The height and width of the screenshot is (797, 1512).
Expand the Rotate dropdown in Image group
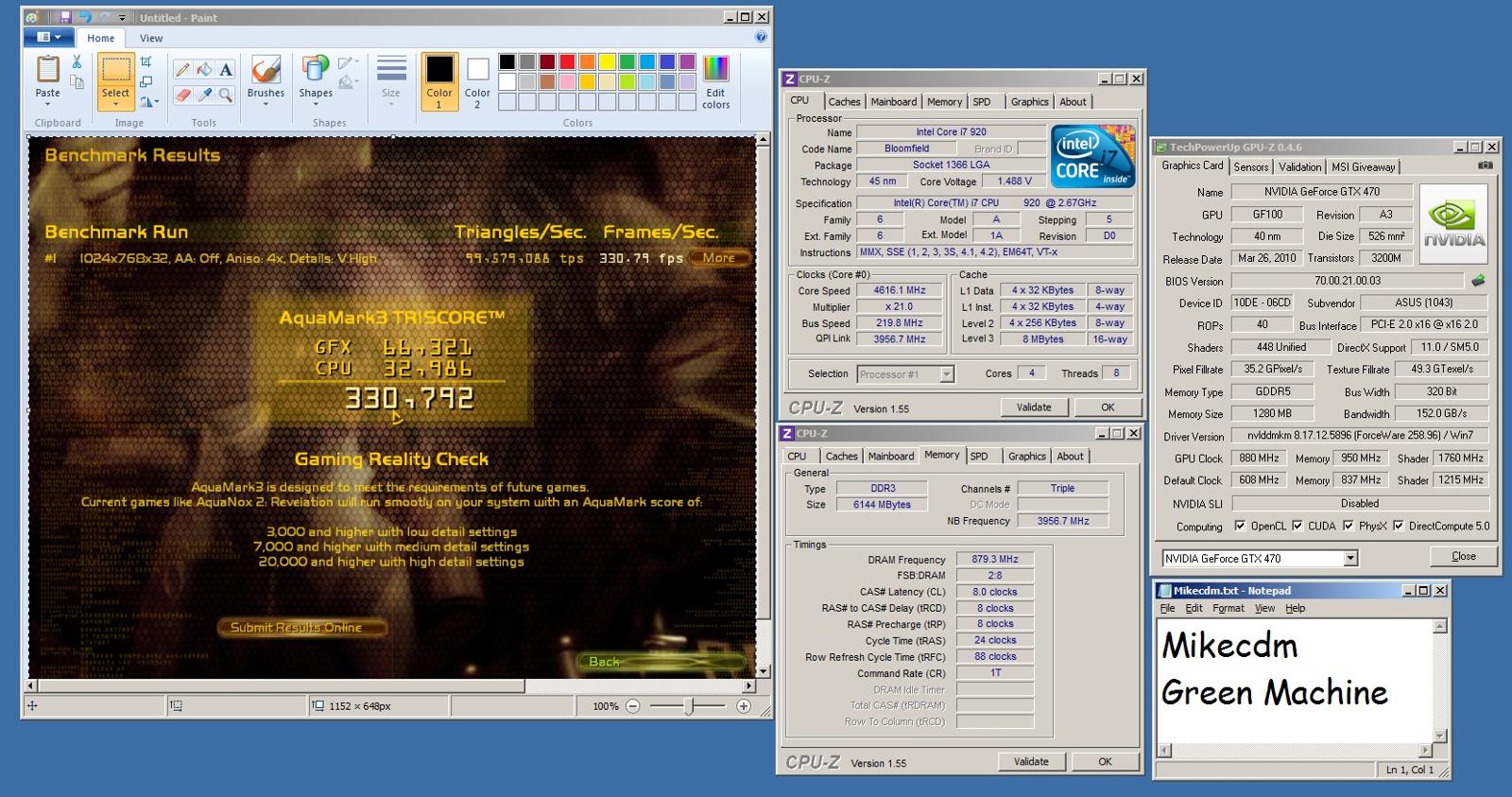(149, 101)
